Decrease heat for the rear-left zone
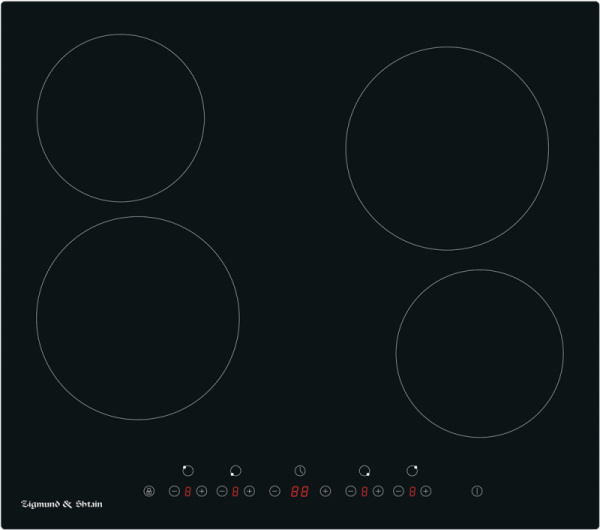 click(x=174, y=491)
